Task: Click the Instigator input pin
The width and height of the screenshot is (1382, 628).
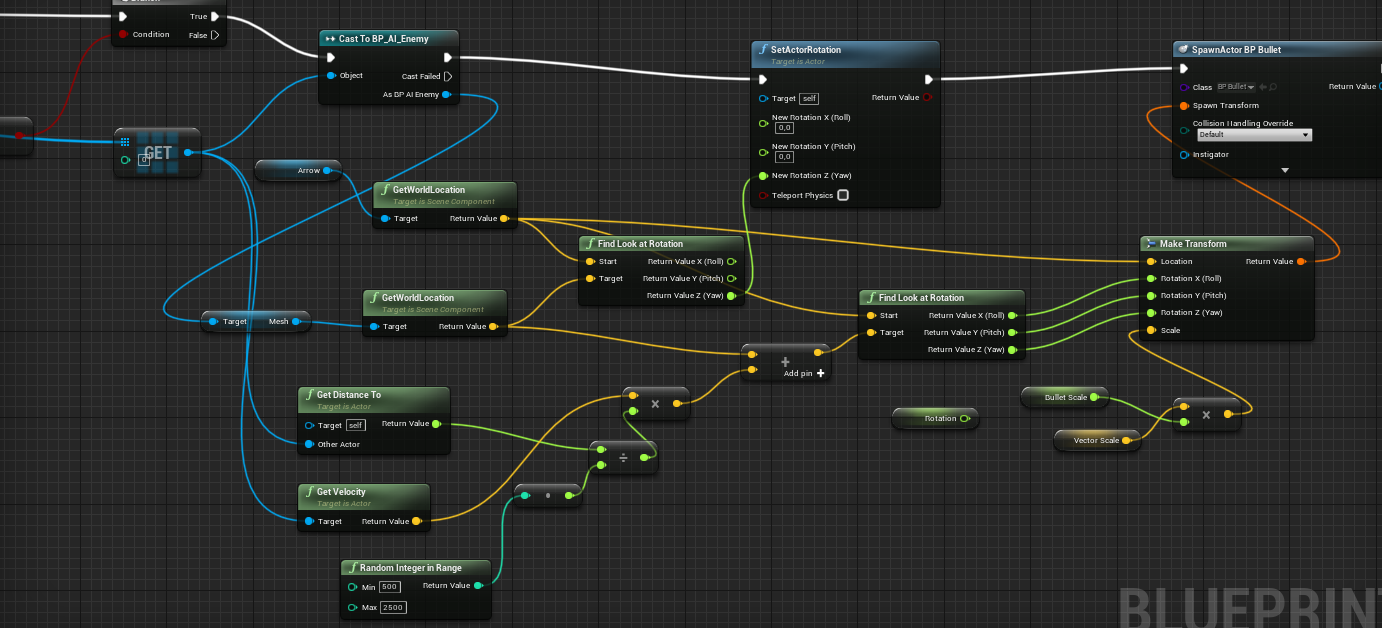Action: [1184, 155]
